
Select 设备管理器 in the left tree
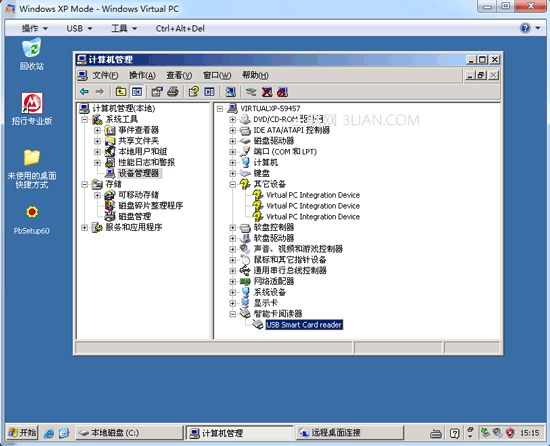pos(139,173)
